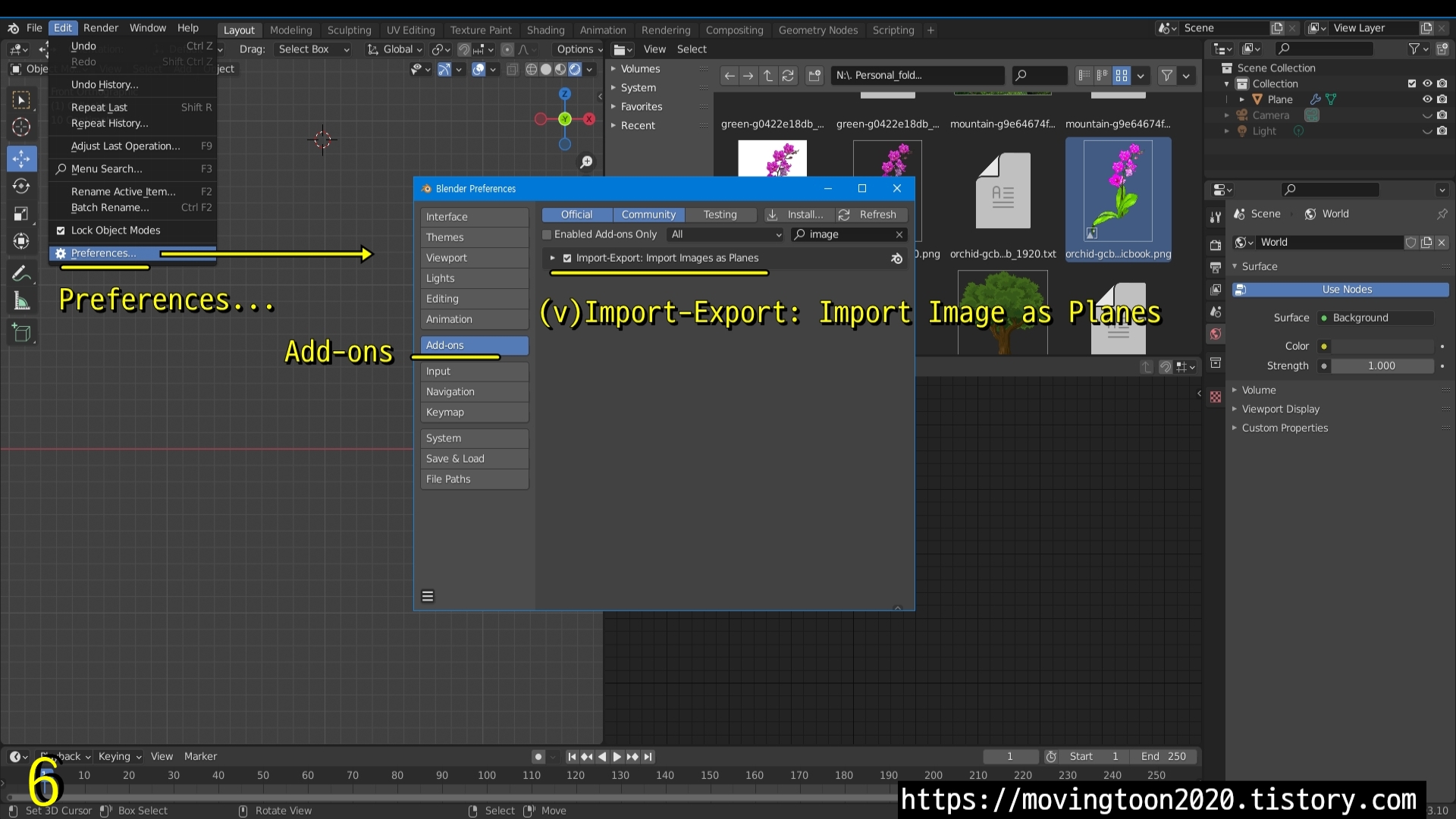
Task: Open Preferences hamburger menu at bottom
Action: (428, 596)
